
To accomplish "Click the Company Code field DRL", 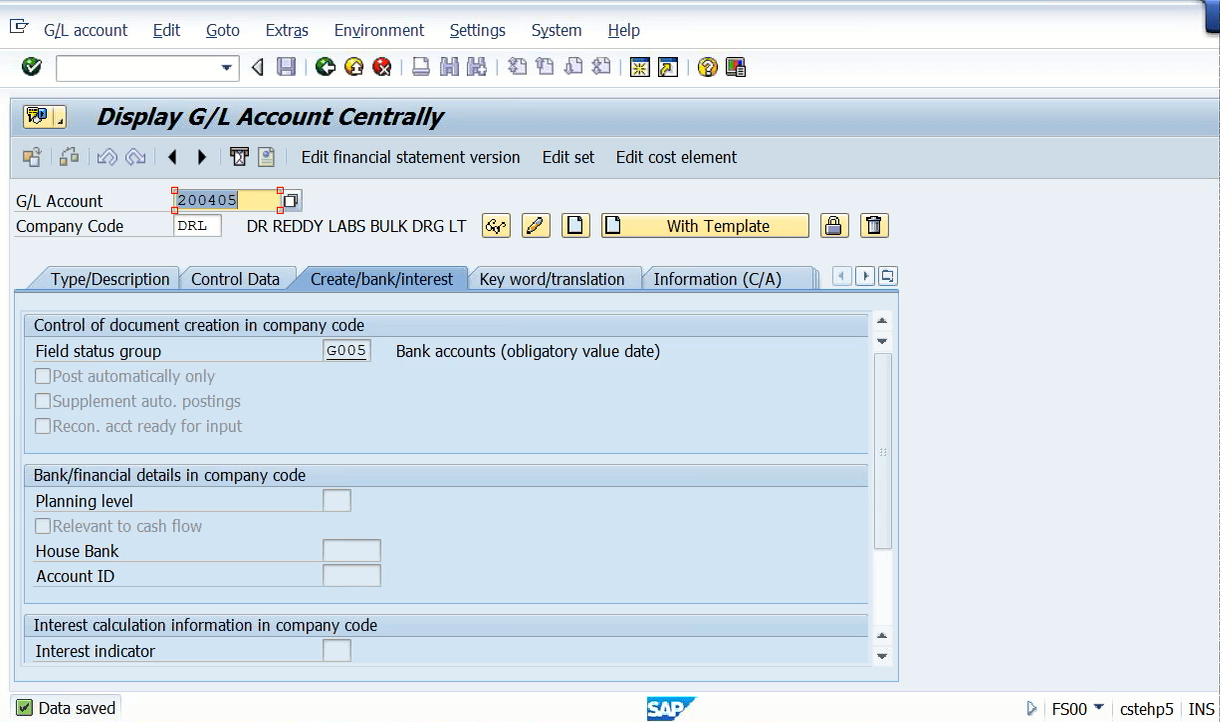I will point(197,226).
